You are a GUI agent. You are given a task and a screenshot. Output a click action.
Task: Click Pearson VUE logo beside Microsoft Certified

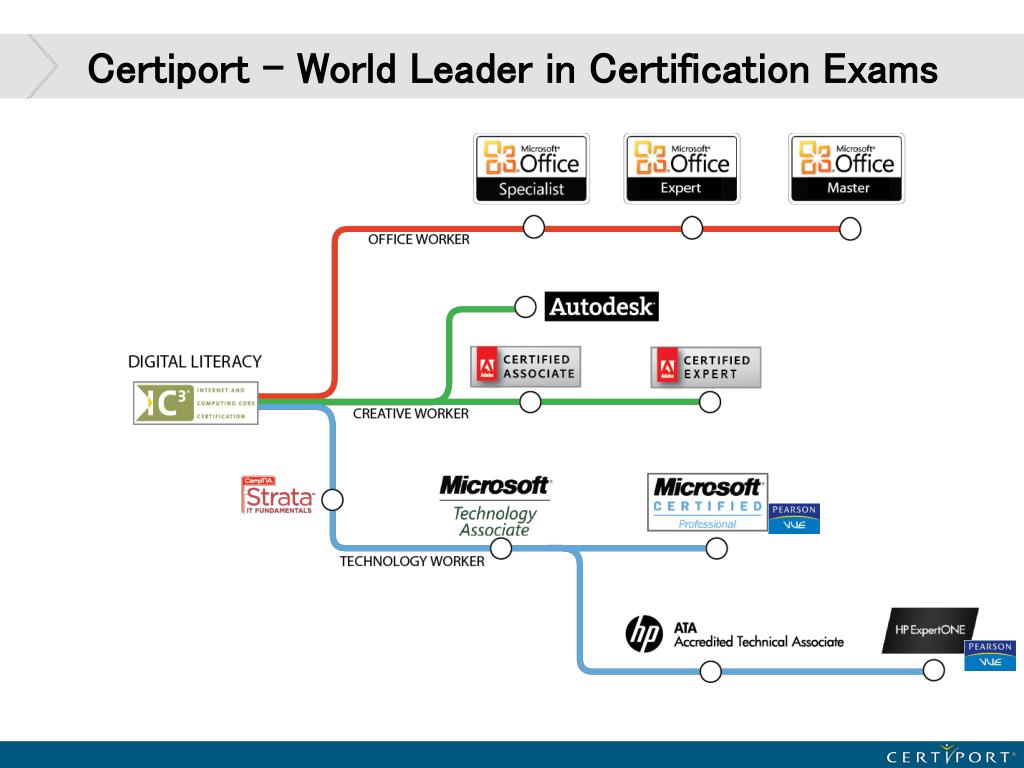pyautogui.click(x=793, y=518)
